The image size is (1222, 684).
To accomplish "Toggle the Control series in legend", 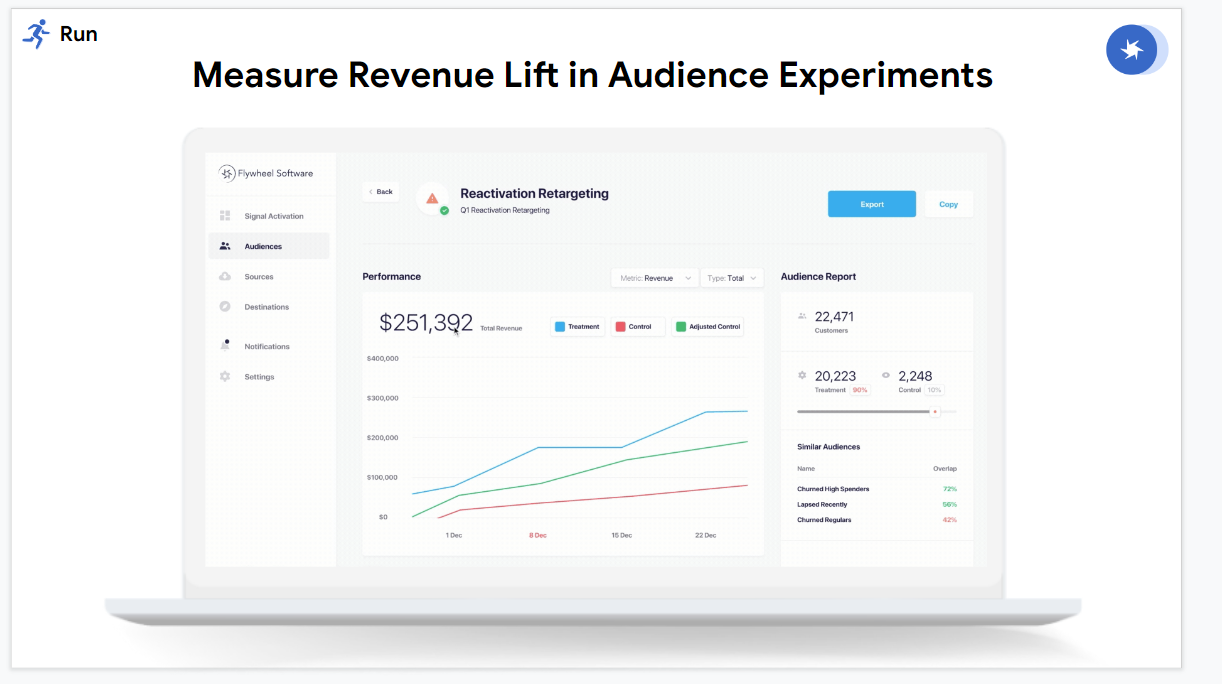I will point(638,327).
